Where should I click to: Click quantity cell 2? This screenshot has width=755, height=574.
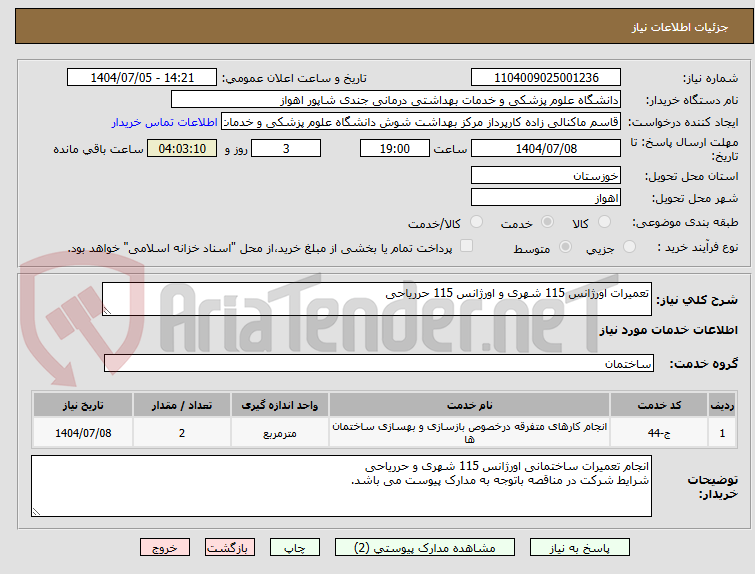pos(182,433)
